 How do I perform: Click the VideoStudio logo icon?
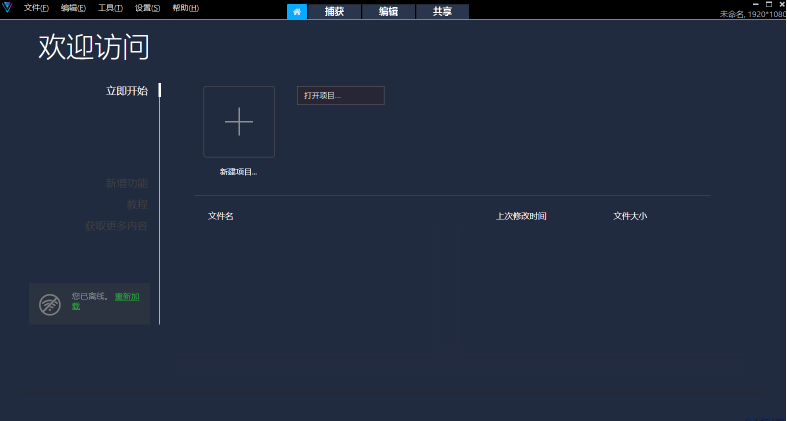click(7, 7)
